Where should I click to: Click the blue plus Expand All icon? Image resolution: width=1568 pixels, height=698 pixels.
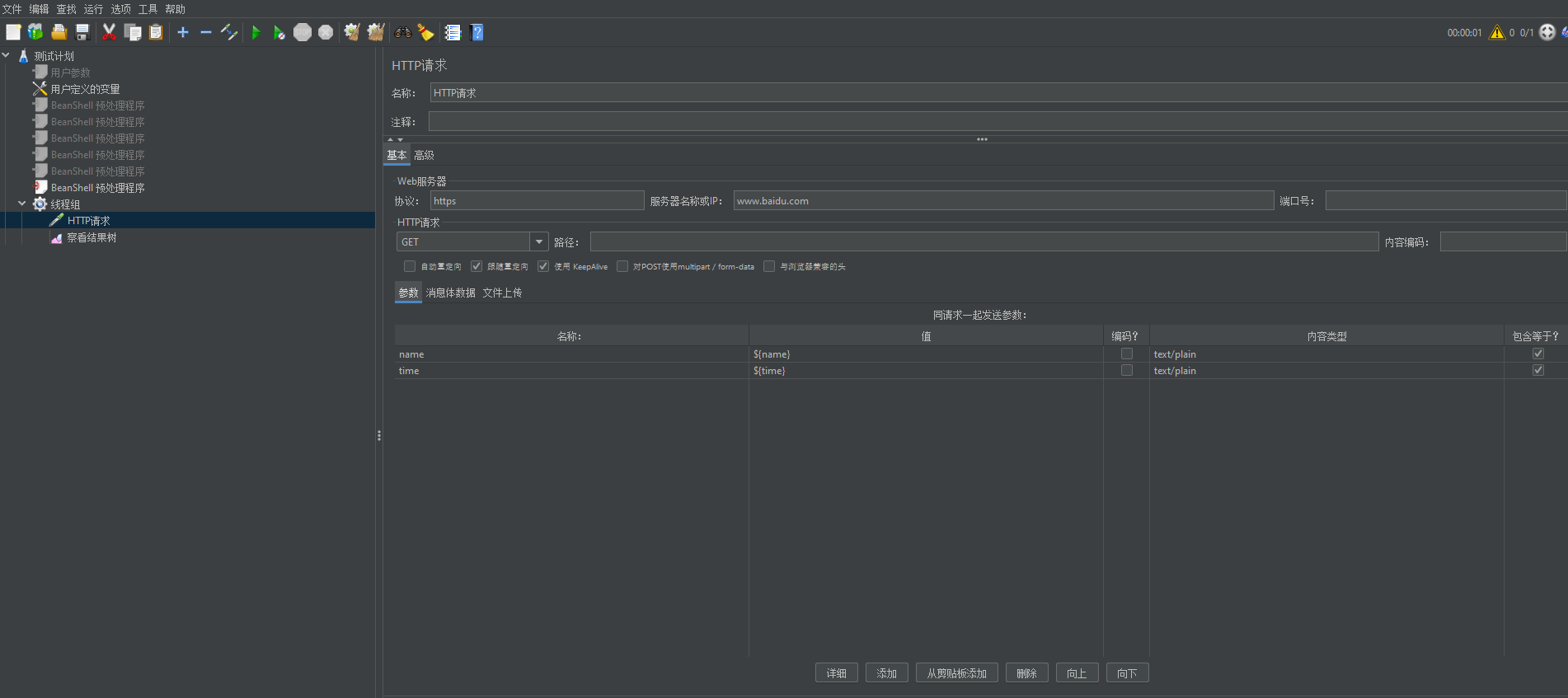click(x=183, y=32)
